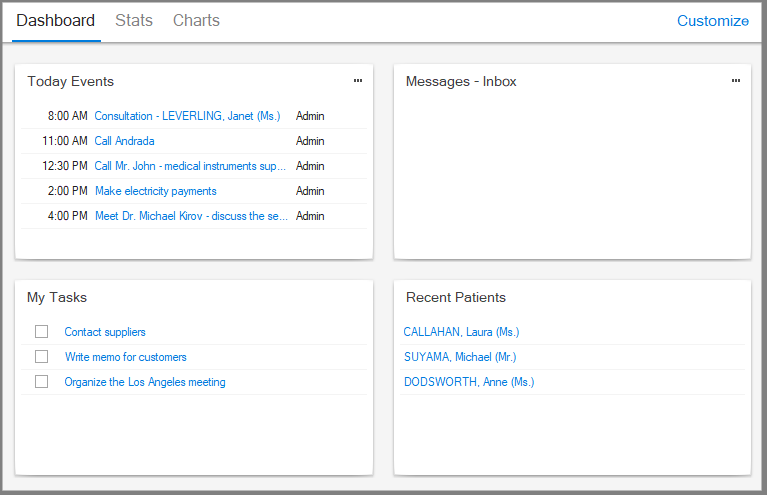767x495 pixels.
Task: Open the Write memo for customers task
Action: 125,357
